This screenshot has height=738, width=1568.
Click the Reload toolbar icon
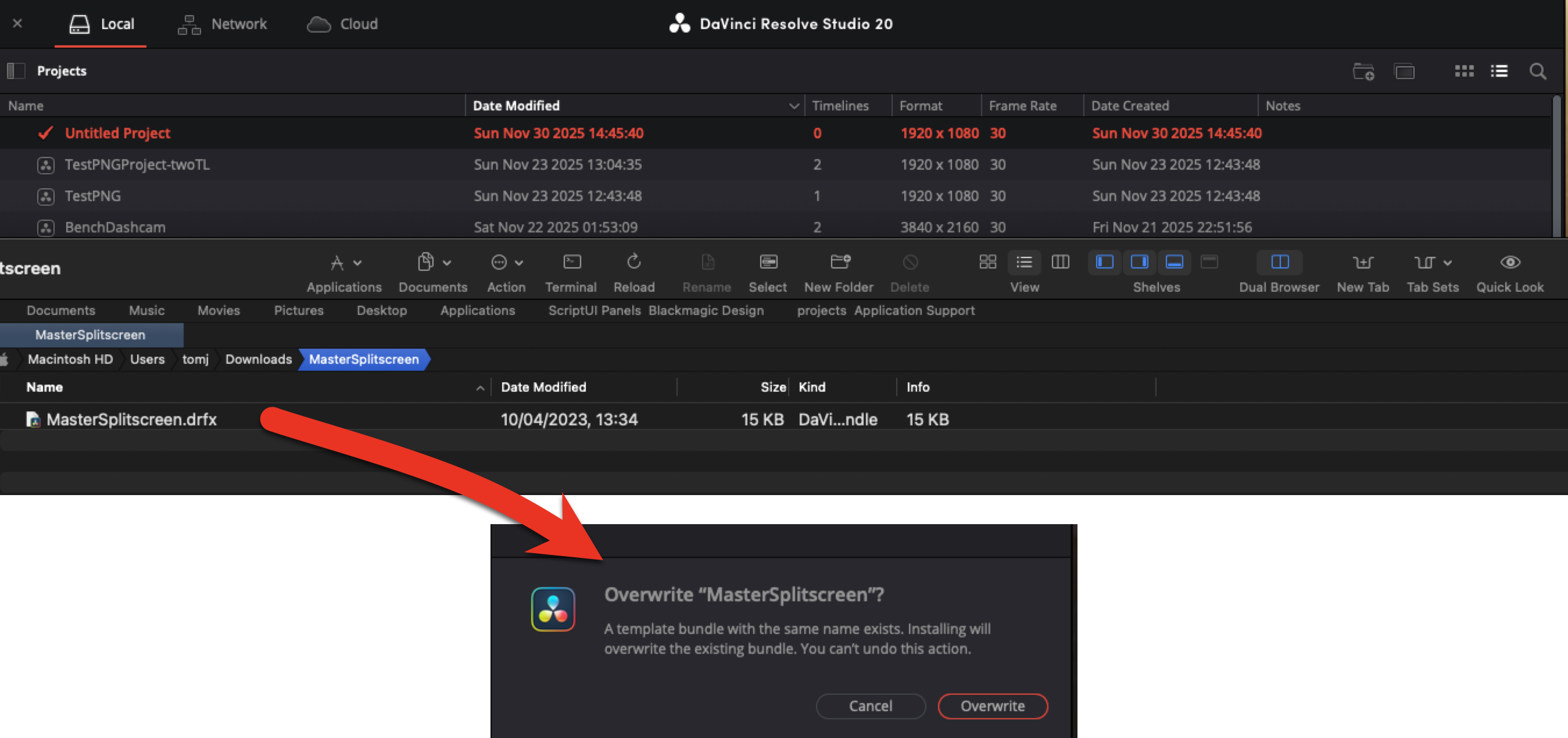633,262
